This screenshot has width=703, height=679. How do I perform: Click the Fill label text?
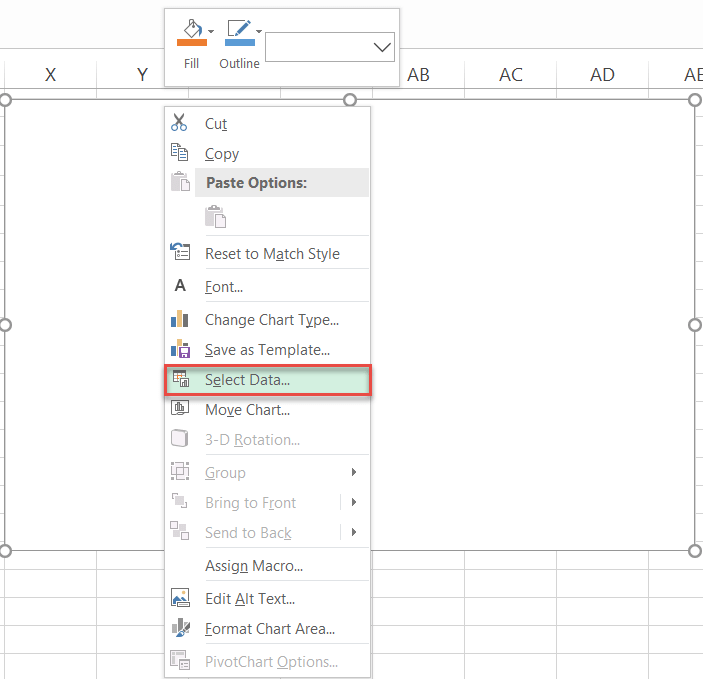(191, 64)
